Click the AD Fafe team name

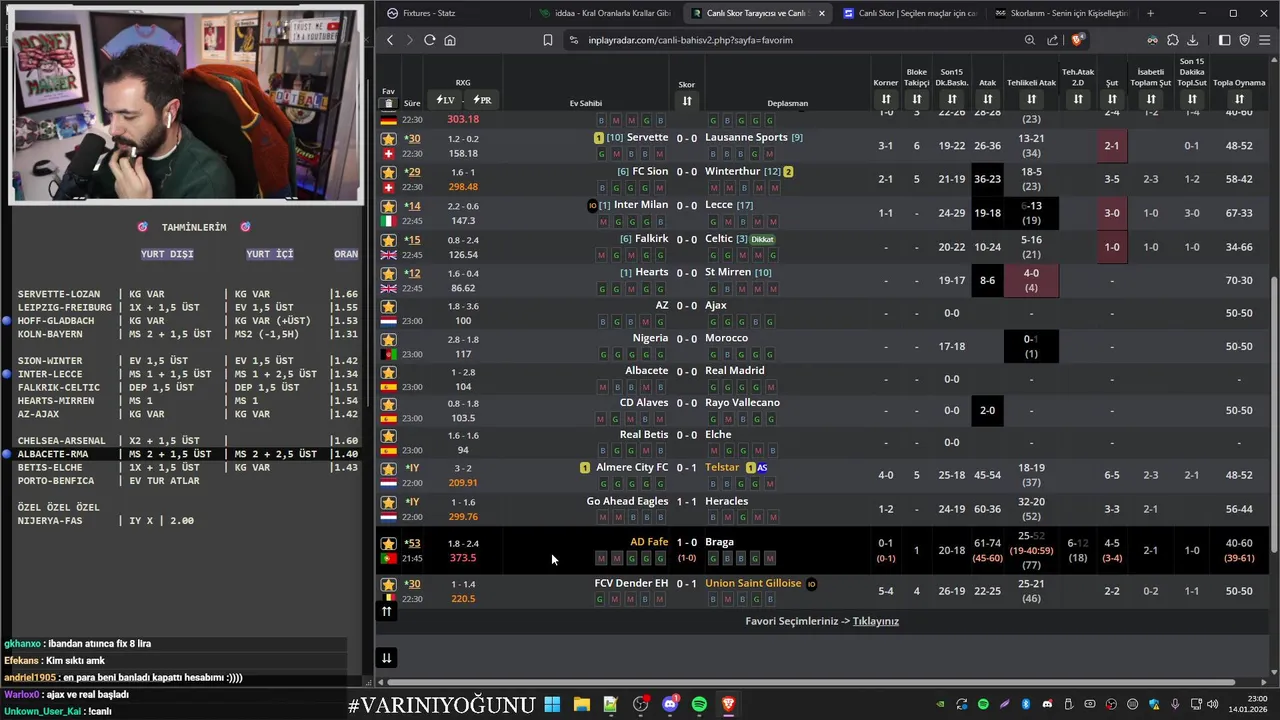(649, 542)
